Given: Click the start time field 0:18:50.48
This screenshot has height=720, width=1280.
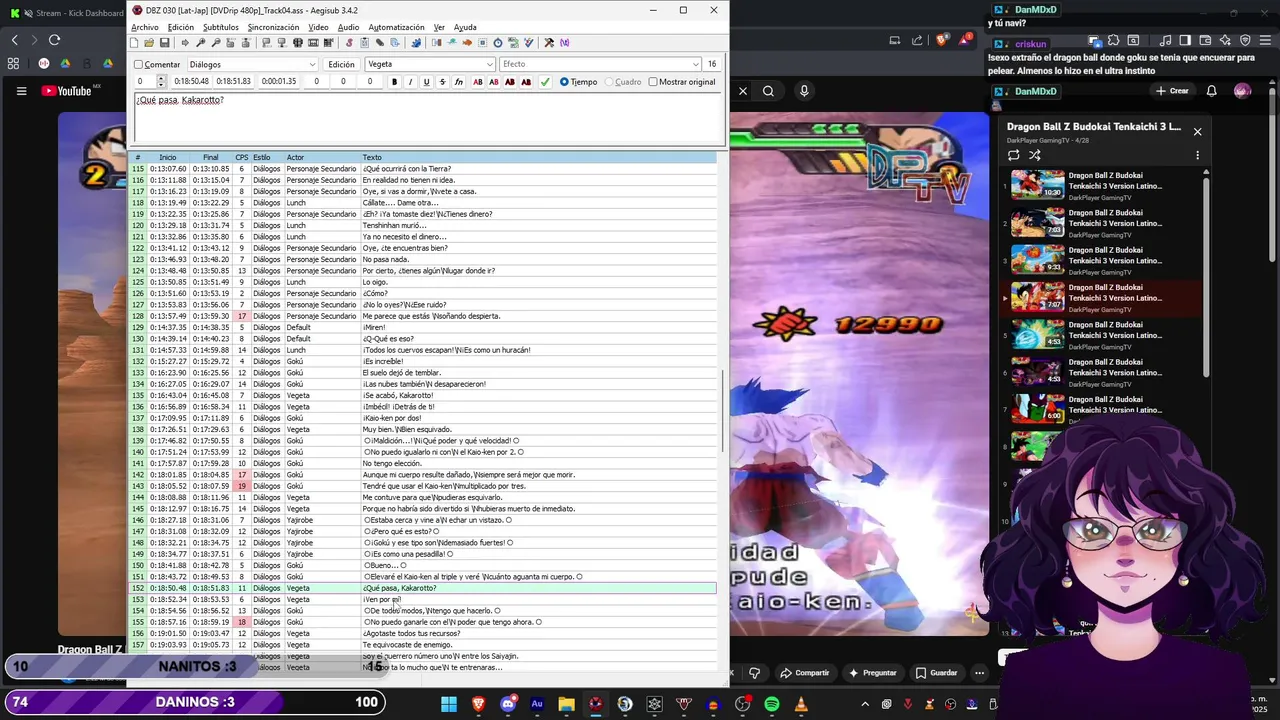Looking at the screenshot, I should click(x=191, y=82).
